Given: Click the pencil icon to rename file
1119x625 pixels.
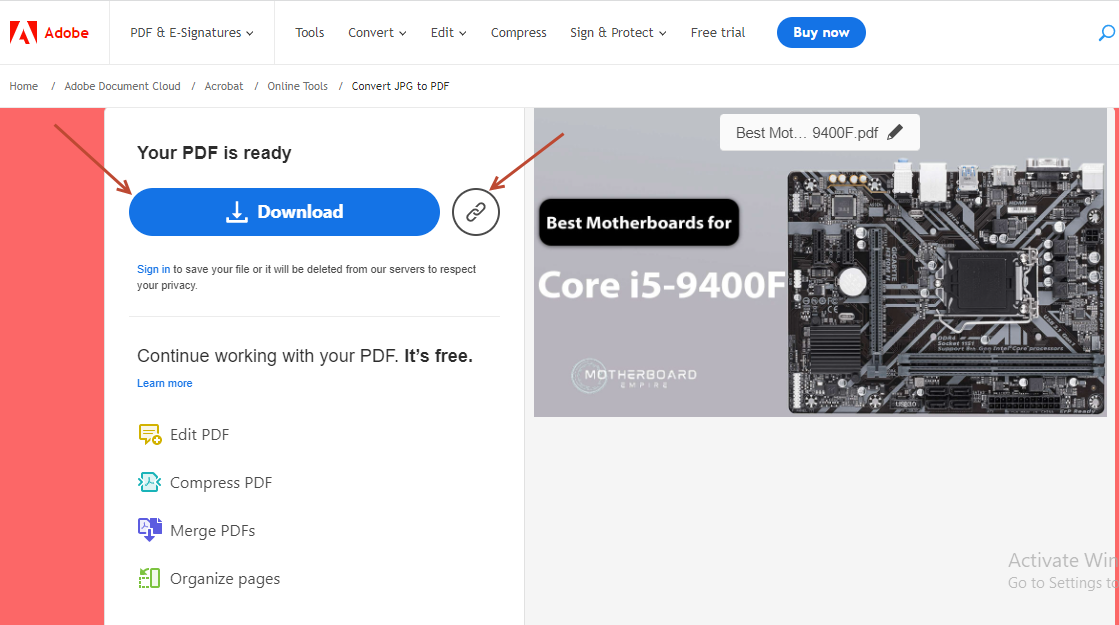Looking at the screenshot, I should coord(895,133).
